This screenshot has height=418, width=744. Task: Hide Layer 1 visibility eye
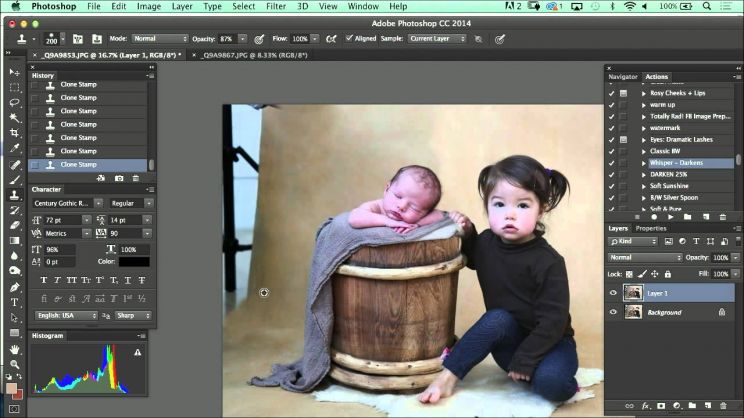point(613,293)
